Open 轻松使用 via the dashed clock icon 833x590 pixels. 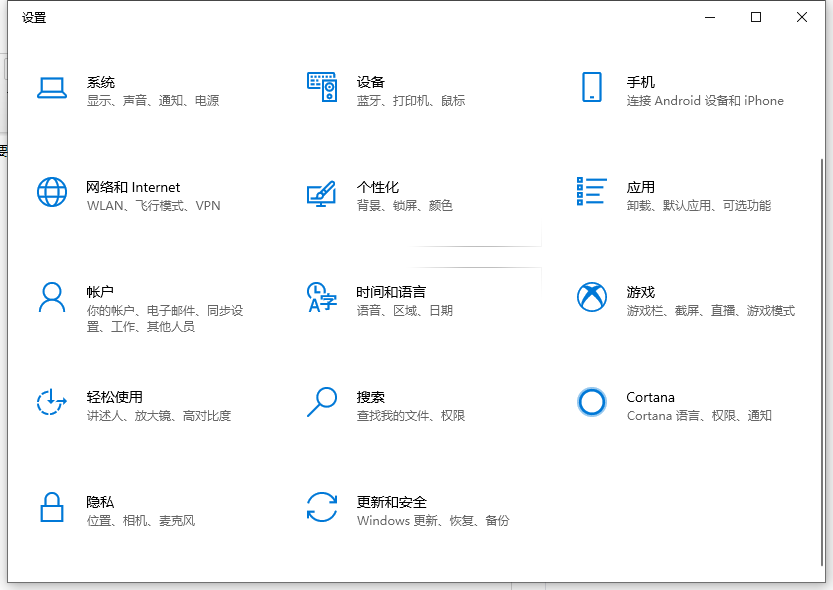51,402
